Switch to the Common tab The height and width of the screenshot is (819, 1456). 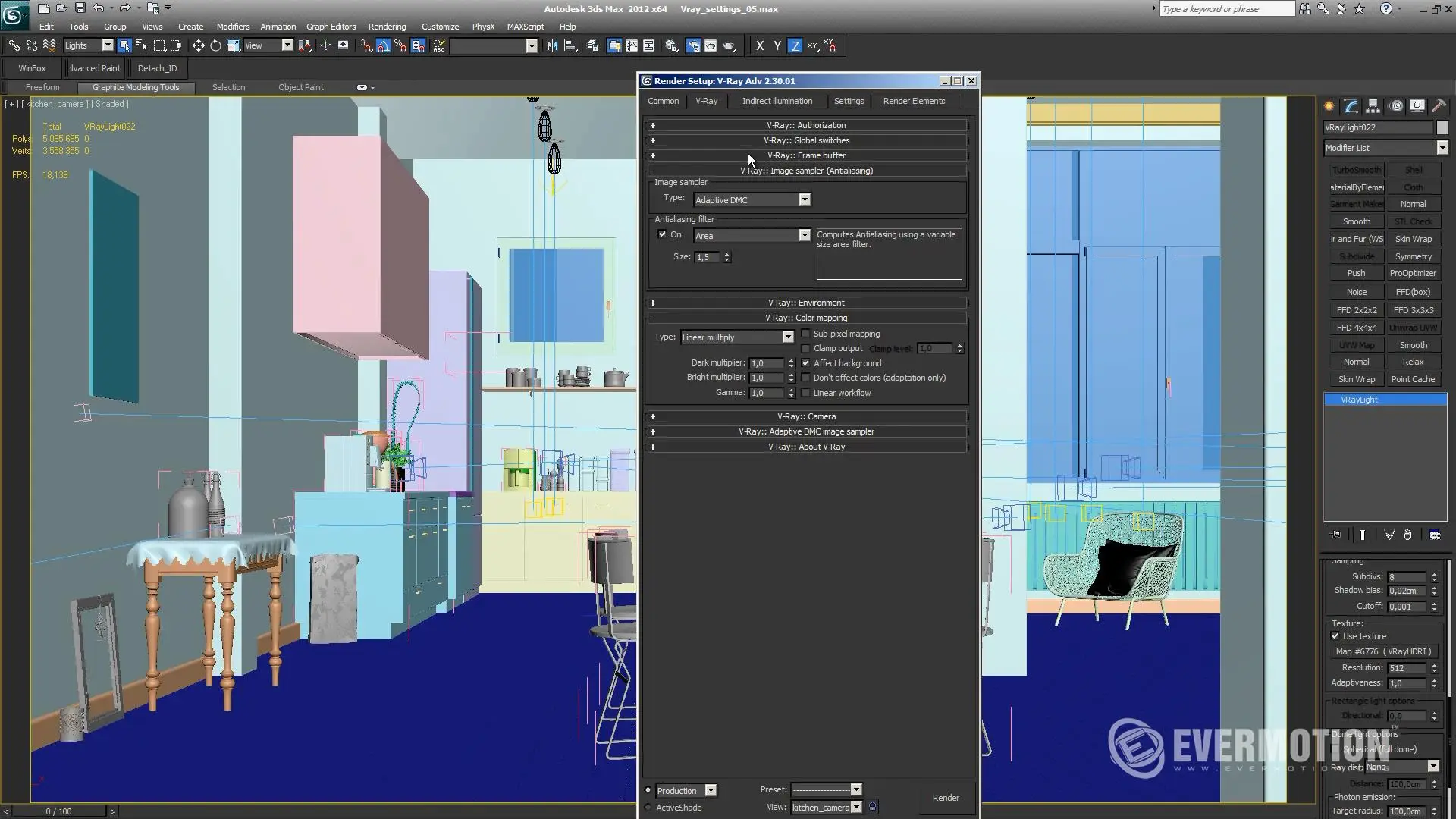(663, 101)
